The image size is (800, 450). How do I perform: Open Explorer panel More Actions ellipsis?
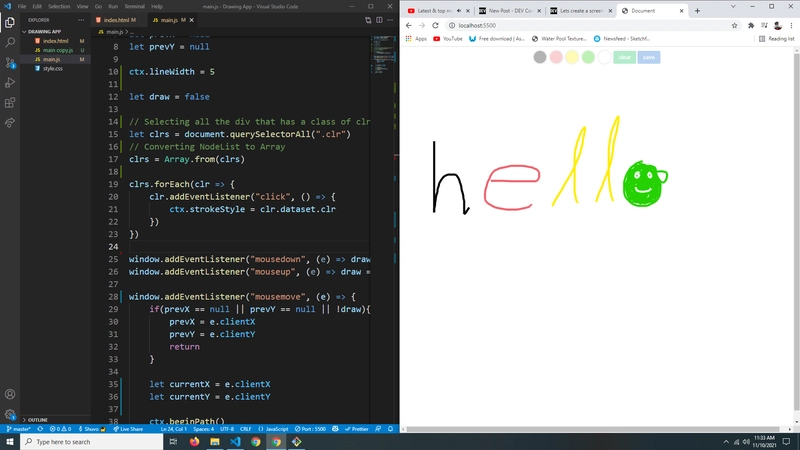pyautogui.click(x=81, y=20)
